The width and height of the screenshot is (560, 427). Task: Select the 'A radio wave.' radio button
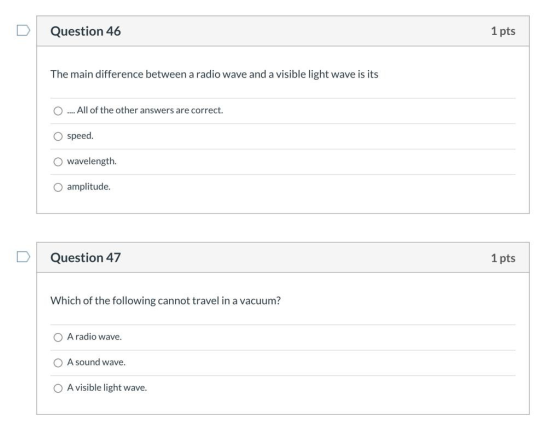click(x=58, y=337)
